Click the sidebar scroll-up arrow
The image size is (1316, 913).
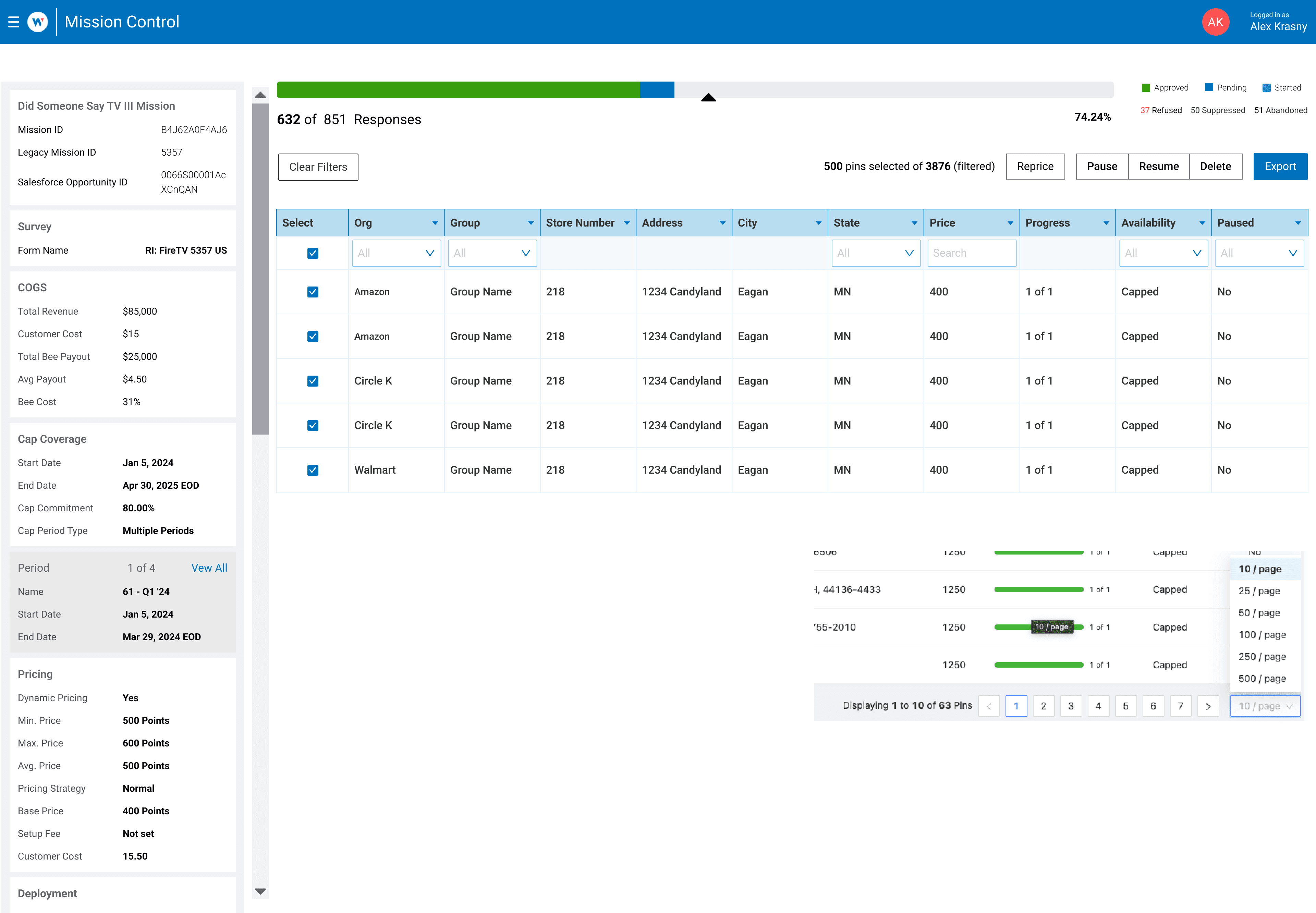260,95
